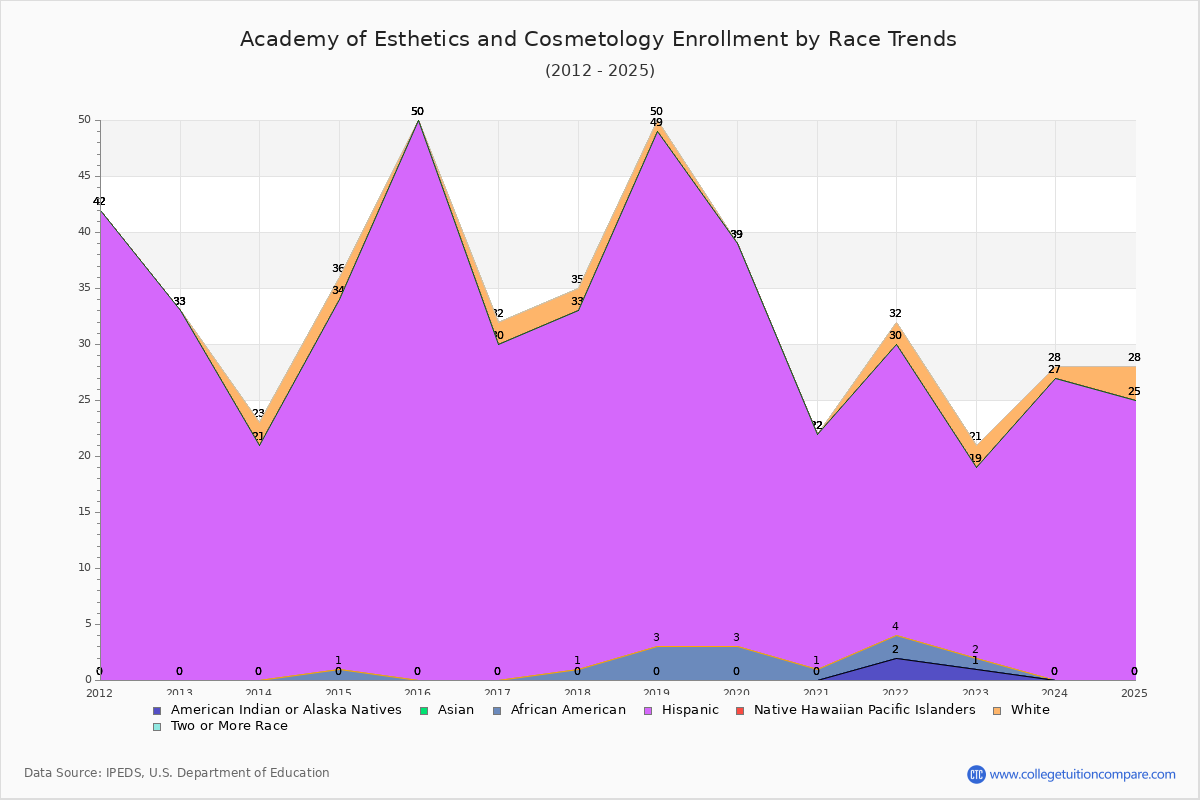
Task: Click the 50 y-axis tick label
Action: (x=84, y=120)
